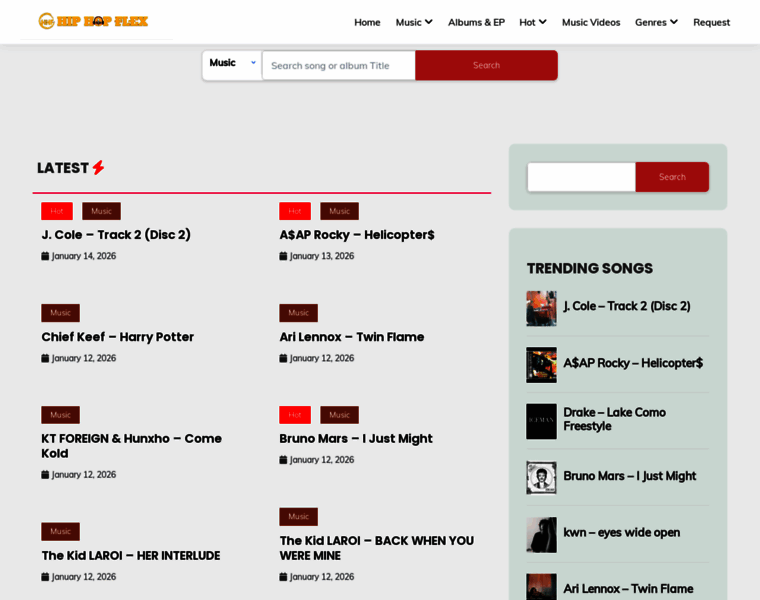760x600 pixels.
Task: Click Music tag above Ari Lennox post
Action: 299,313
